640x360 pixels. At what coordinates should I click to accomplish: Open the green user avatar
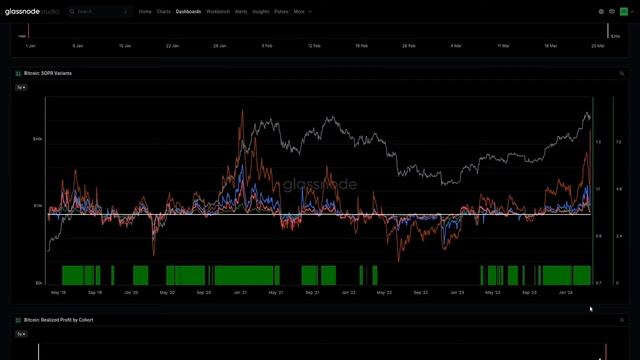point(624,11)
